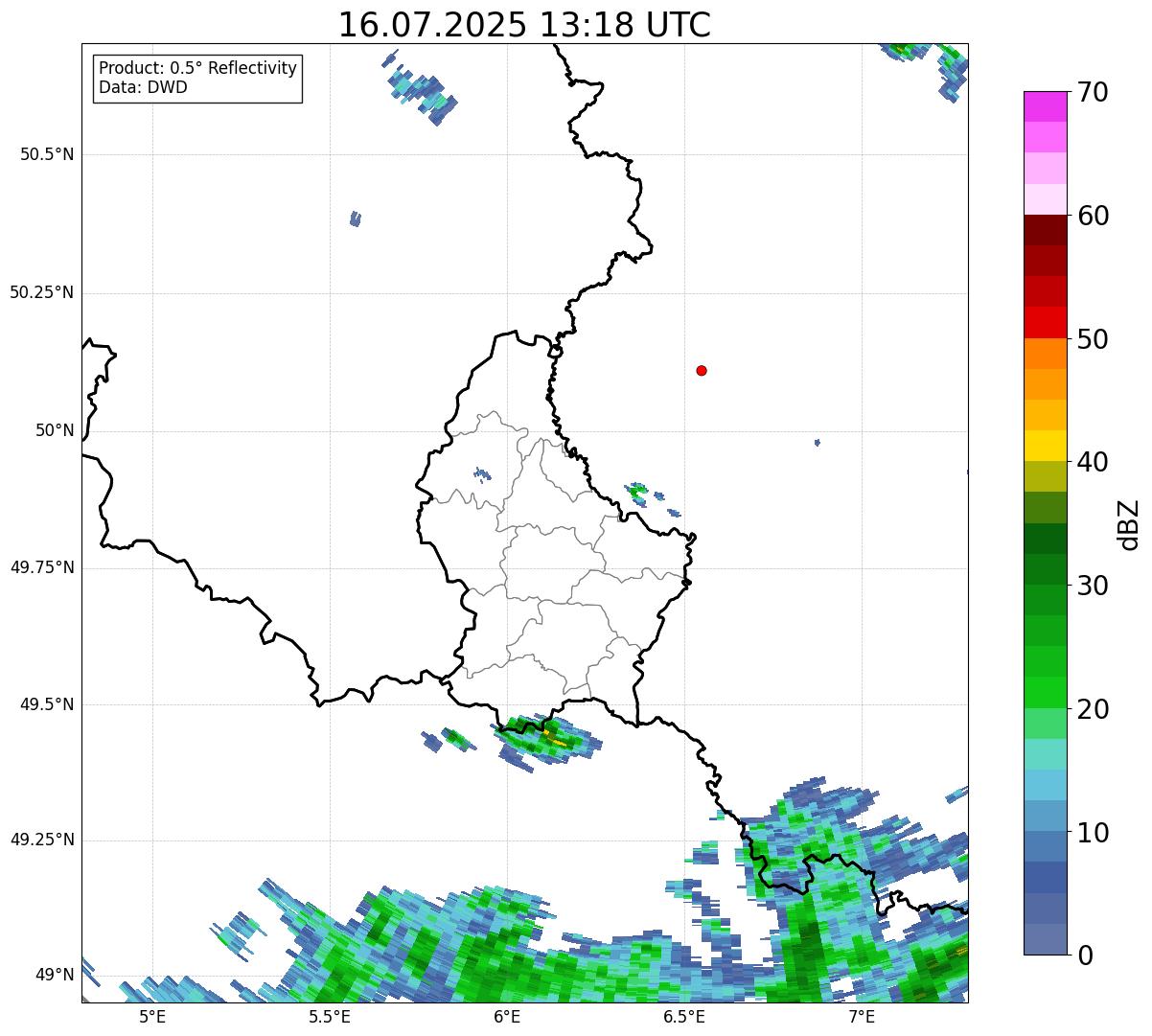Click the latitude label 49.75°N
Viewport: 1152px width, 1036px height.
pyautogui.click(x=42, y=567)
